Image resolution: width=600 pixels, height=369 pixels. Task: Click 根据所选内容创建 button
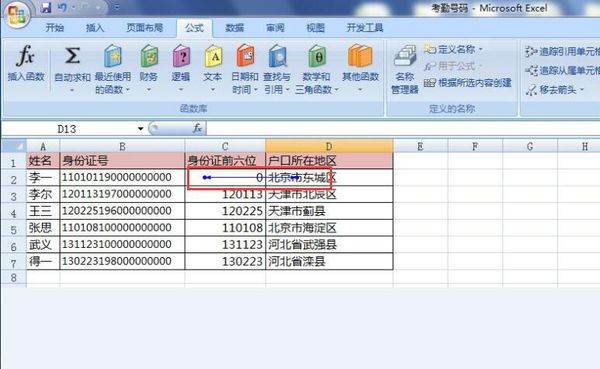(x=468, y=83)
